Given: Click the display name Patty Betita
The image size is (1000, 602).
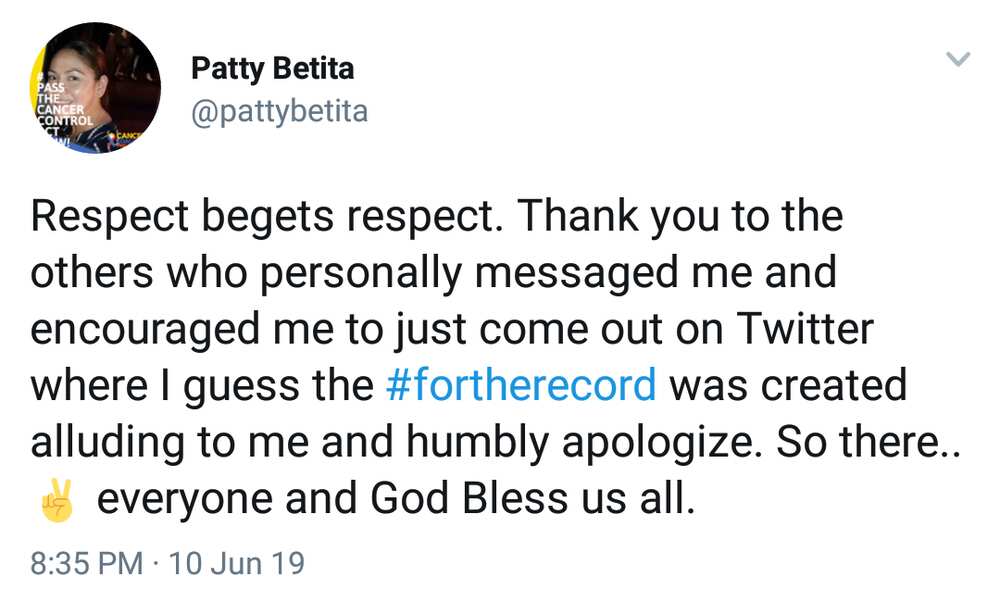Looking at the screenshot, I should [272, 68].
